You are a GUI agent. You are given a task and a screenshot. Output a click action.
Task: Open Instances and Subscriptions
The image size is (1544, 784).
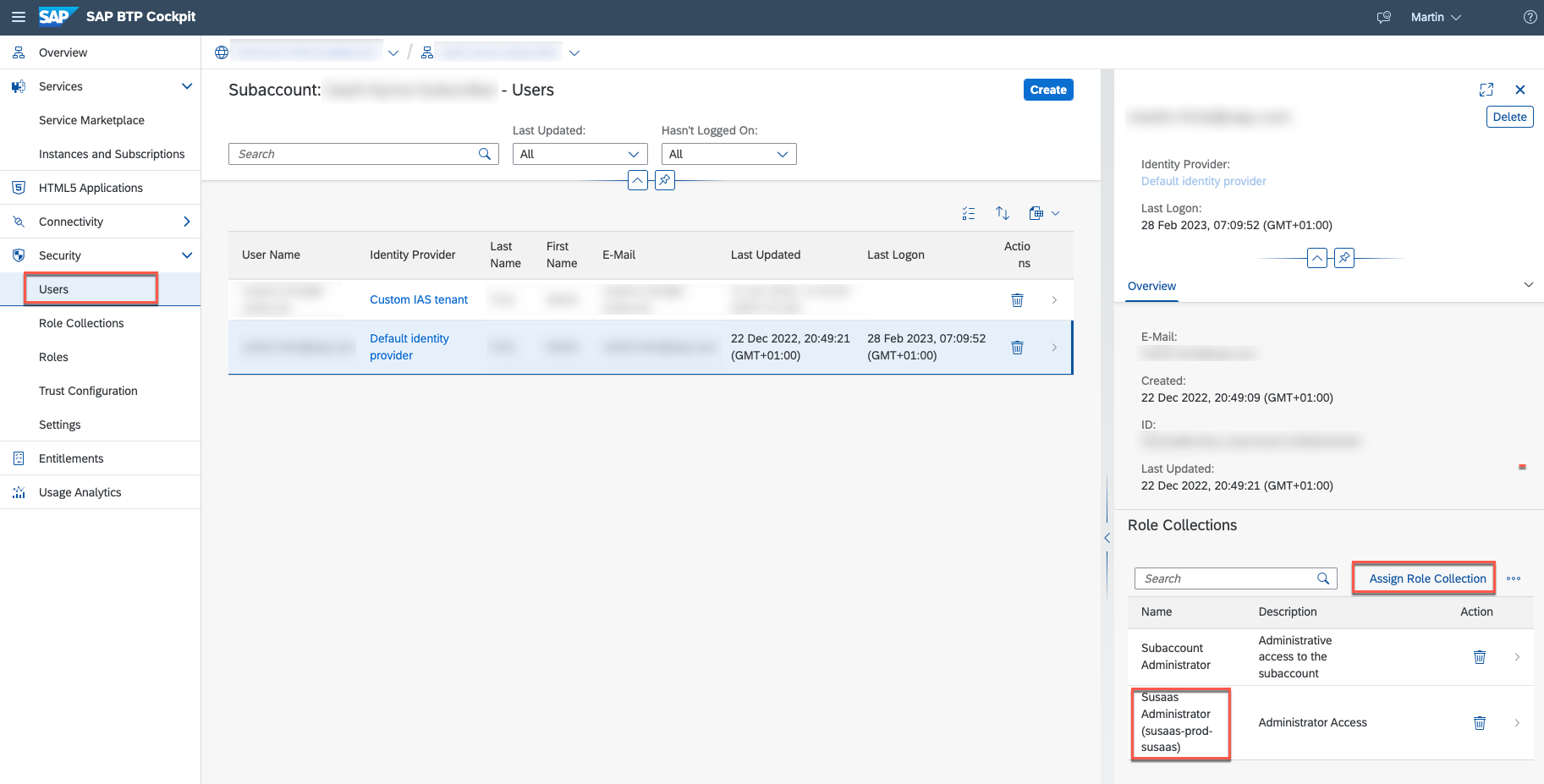[x=112, y=154]
